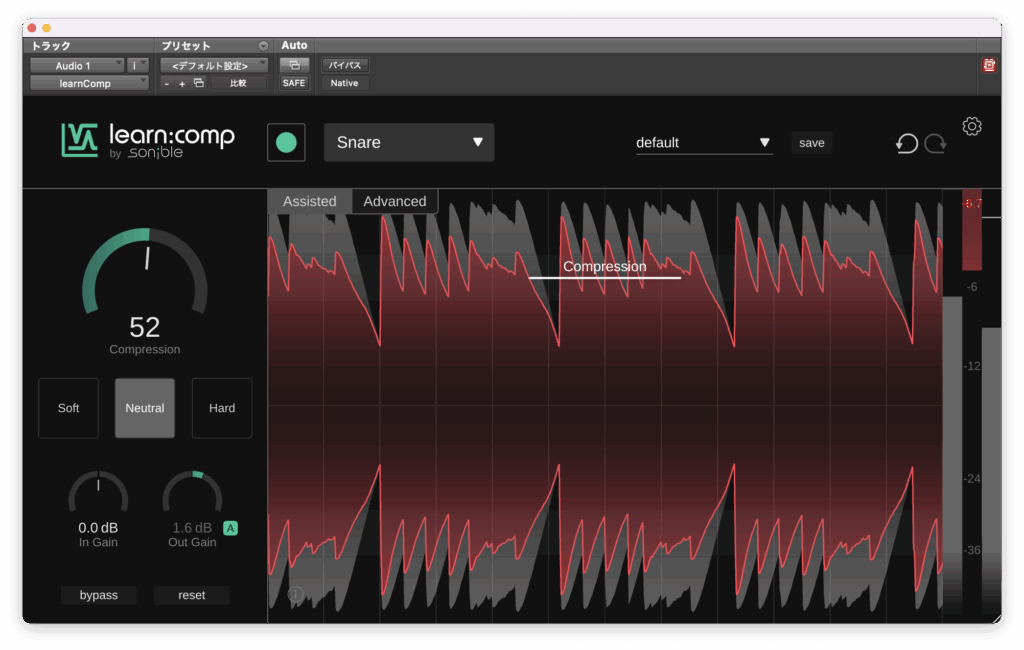
Task: Click the reset button
Action: (191, 595)
